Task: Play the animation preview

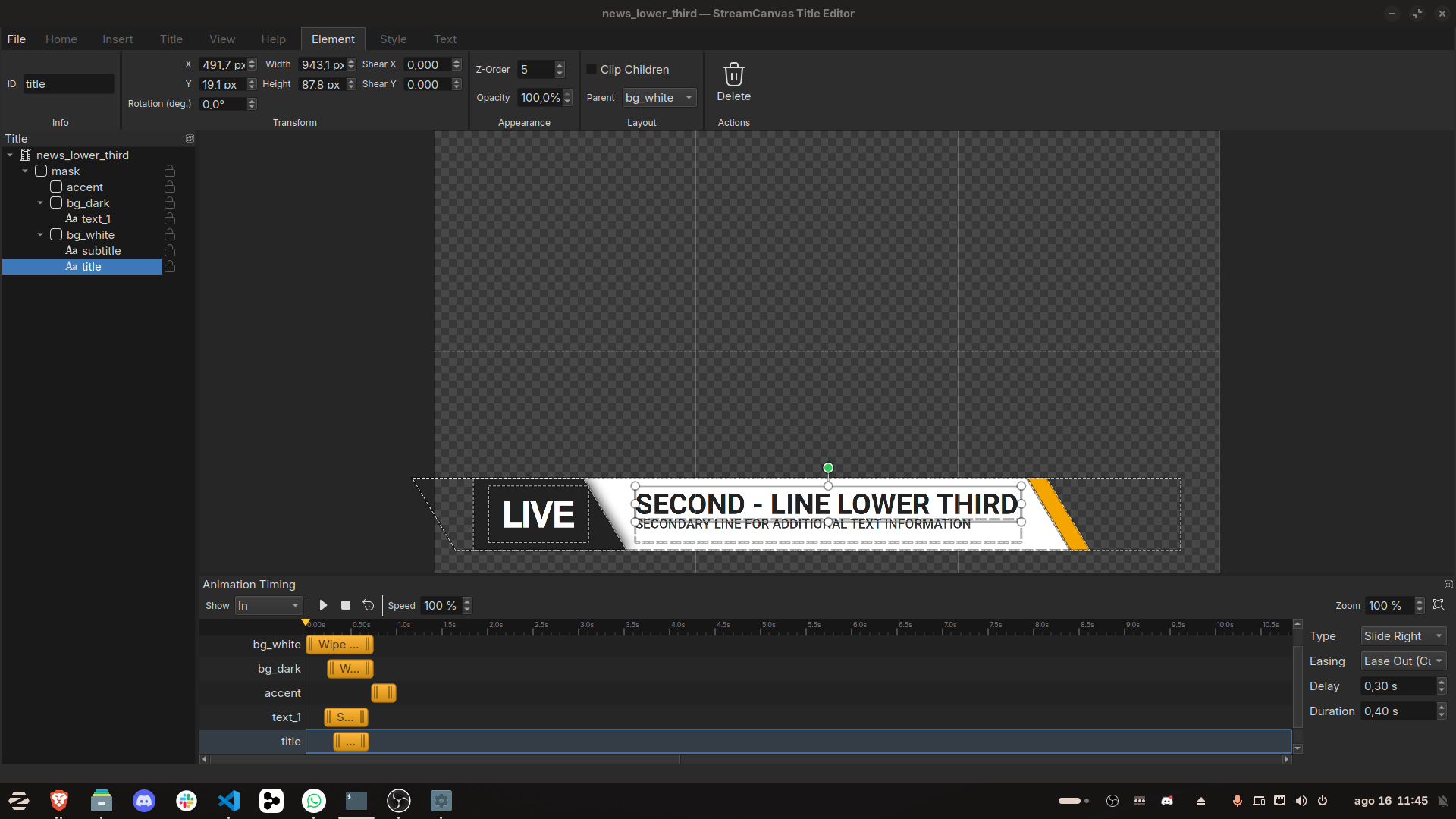Action: [x=323, y=605]
